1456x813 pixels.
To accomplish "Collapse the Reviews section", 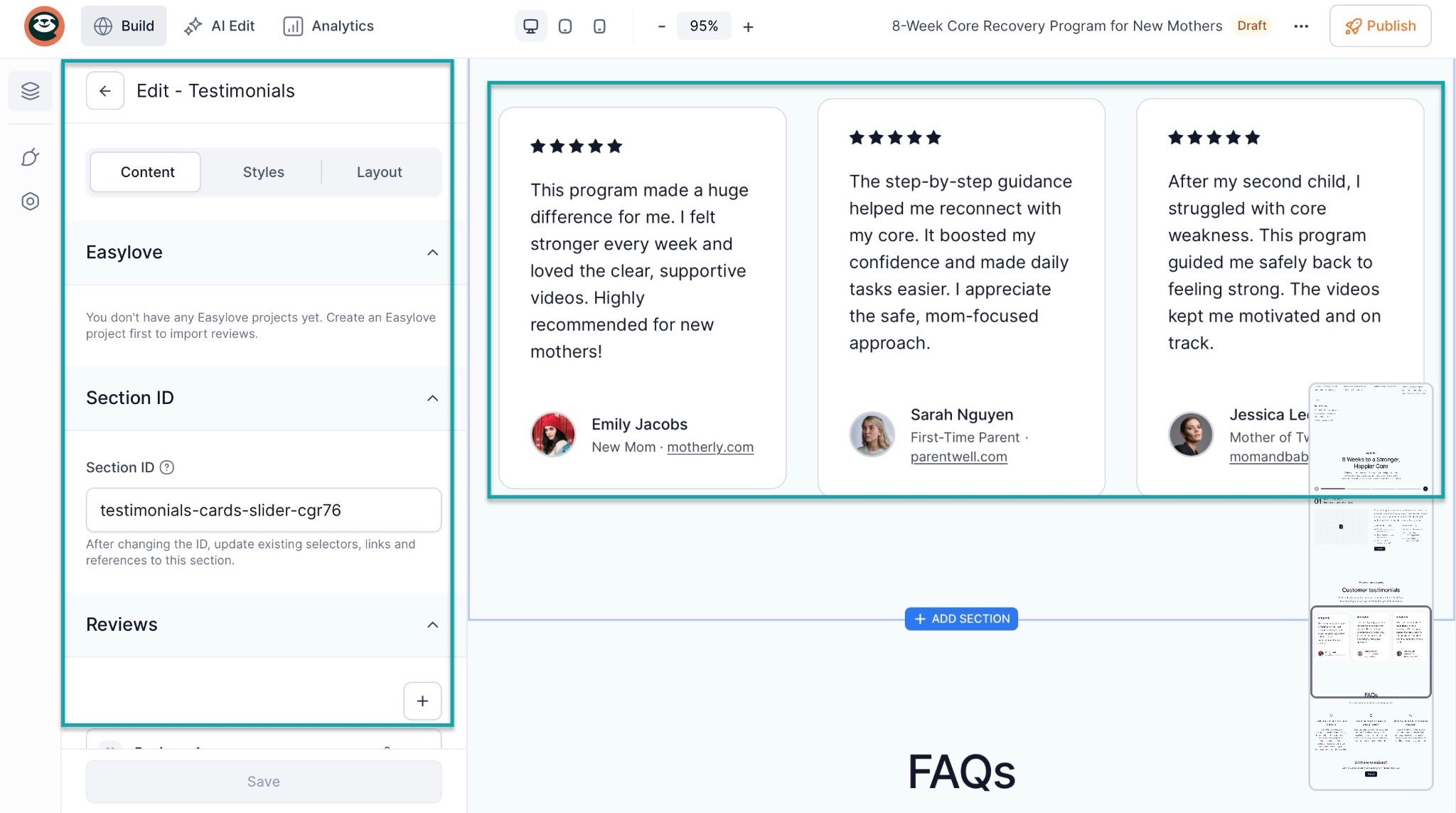I will point(432,625).
